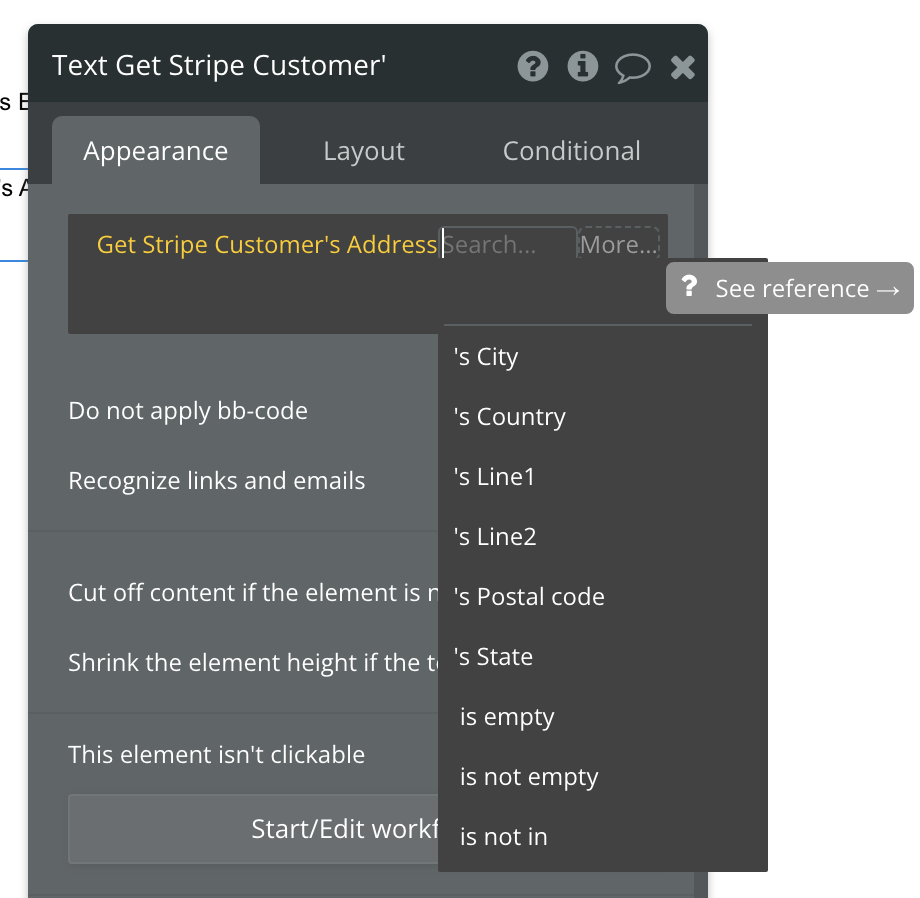Click the See reference link
920x898 pixels.
coord(790,289)
